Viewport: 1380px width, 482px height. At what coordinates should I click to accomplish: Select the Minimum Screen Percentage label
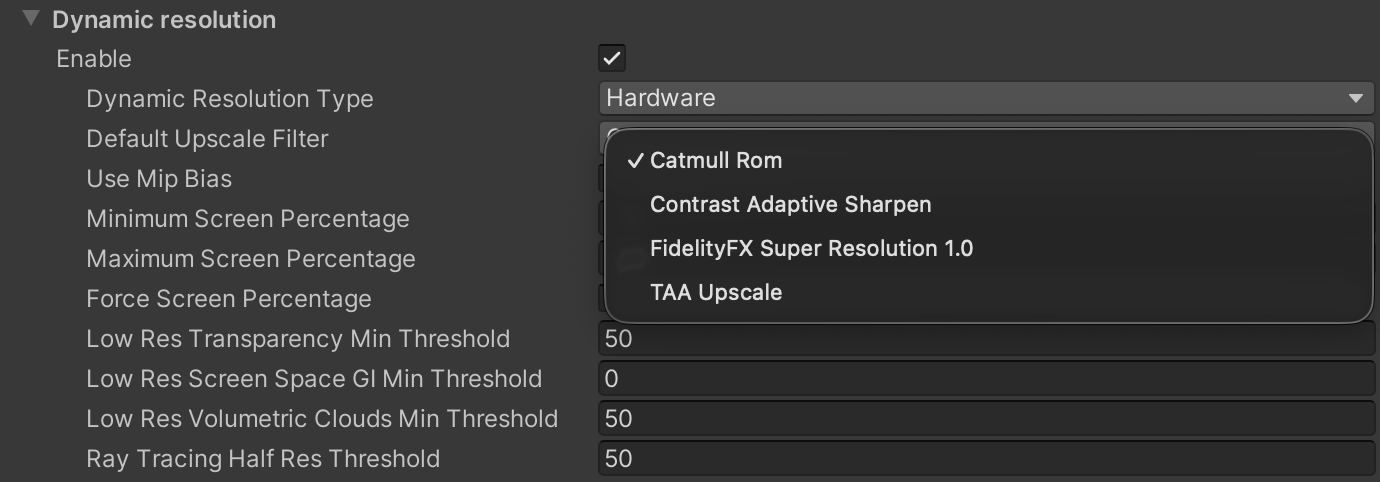(248, 219)
